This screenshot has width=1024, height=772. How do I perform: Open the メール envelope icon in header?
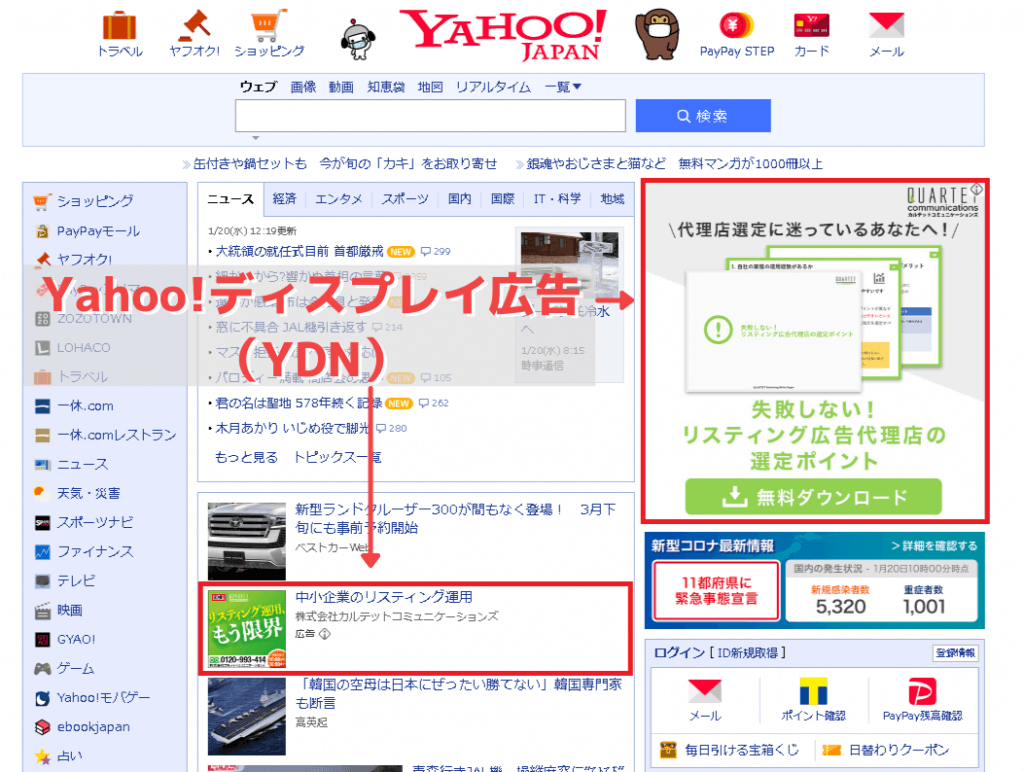click(x=886, y=25)
